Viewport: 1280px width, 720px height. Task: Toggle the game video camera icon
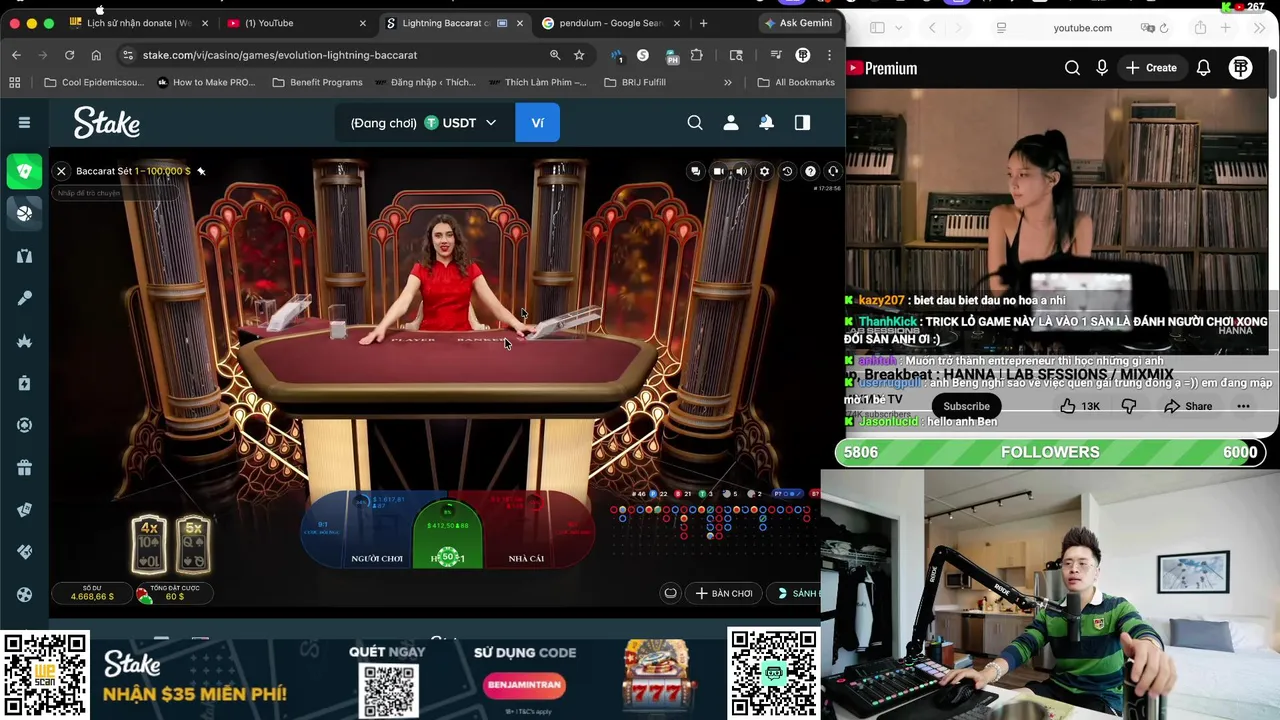(x=718, y=171)
